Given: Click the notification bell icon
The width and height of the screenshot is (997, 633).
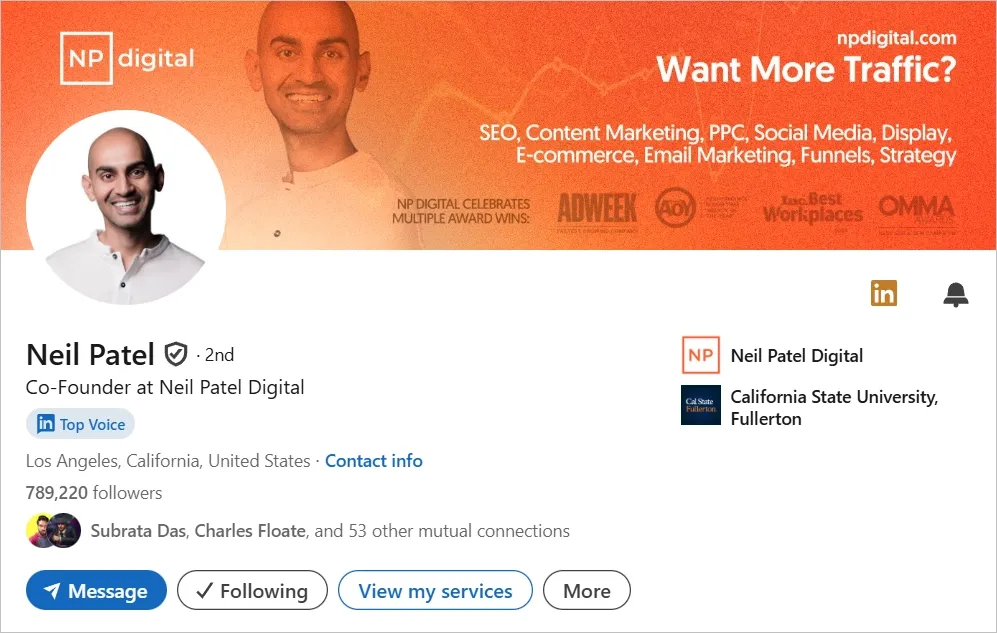Looking at the screenshot, I should click(956, 294).
